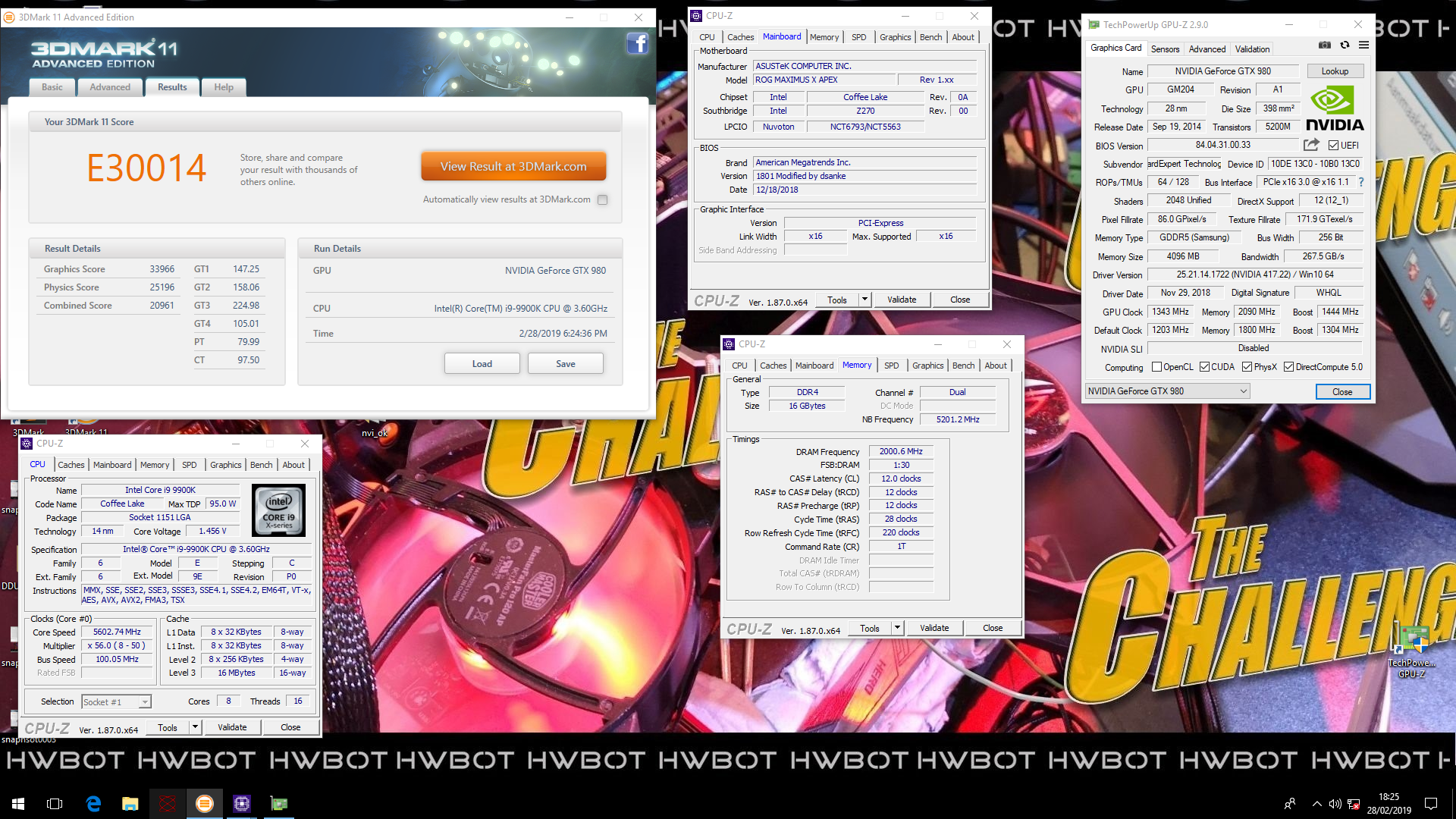Click Validate in the Memory CPU-Z window
This screenshot has height=819, width=1456.
pyautogui.click(x=934, y=628)
